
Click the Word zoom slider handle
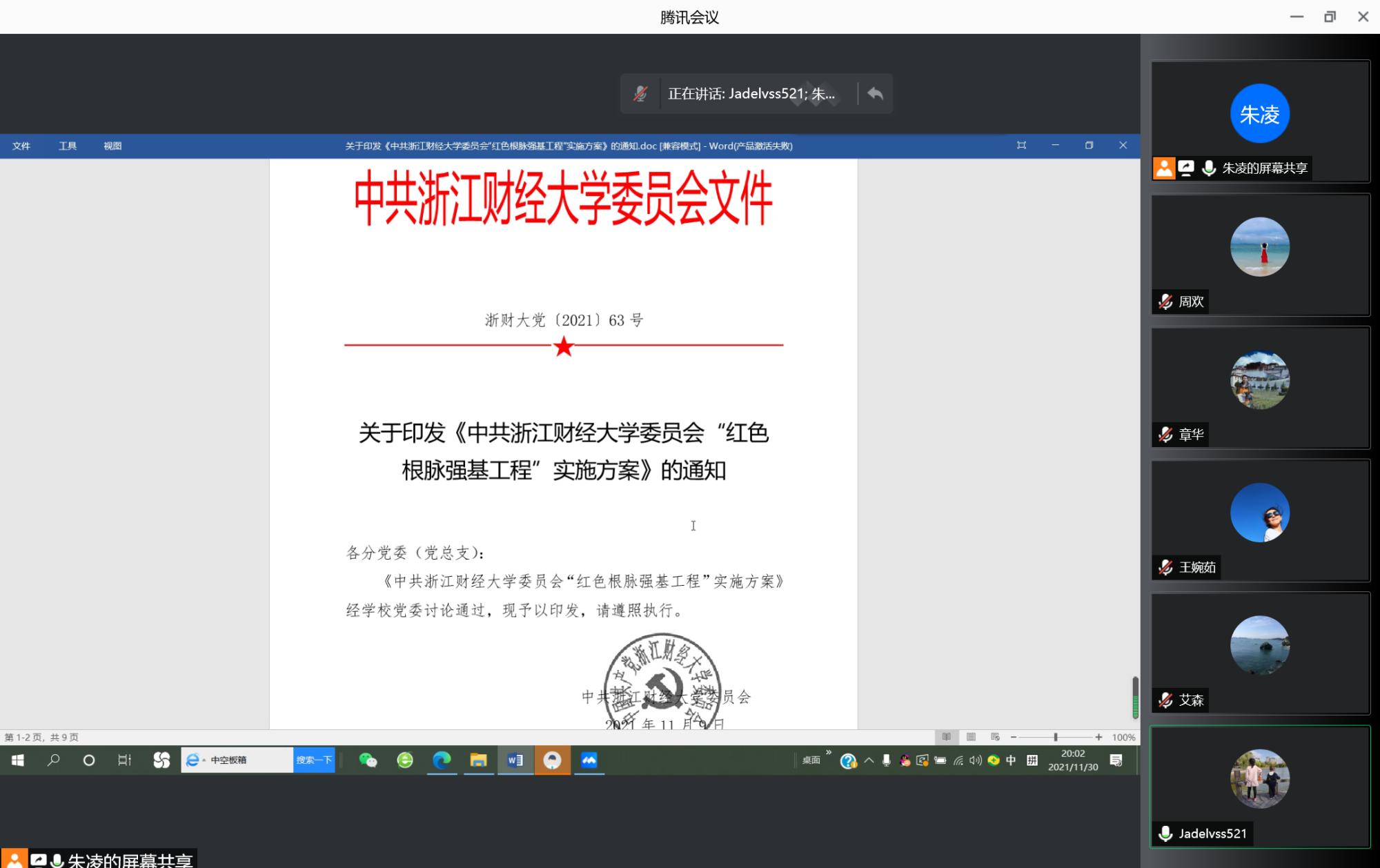tap(1056, 737)
